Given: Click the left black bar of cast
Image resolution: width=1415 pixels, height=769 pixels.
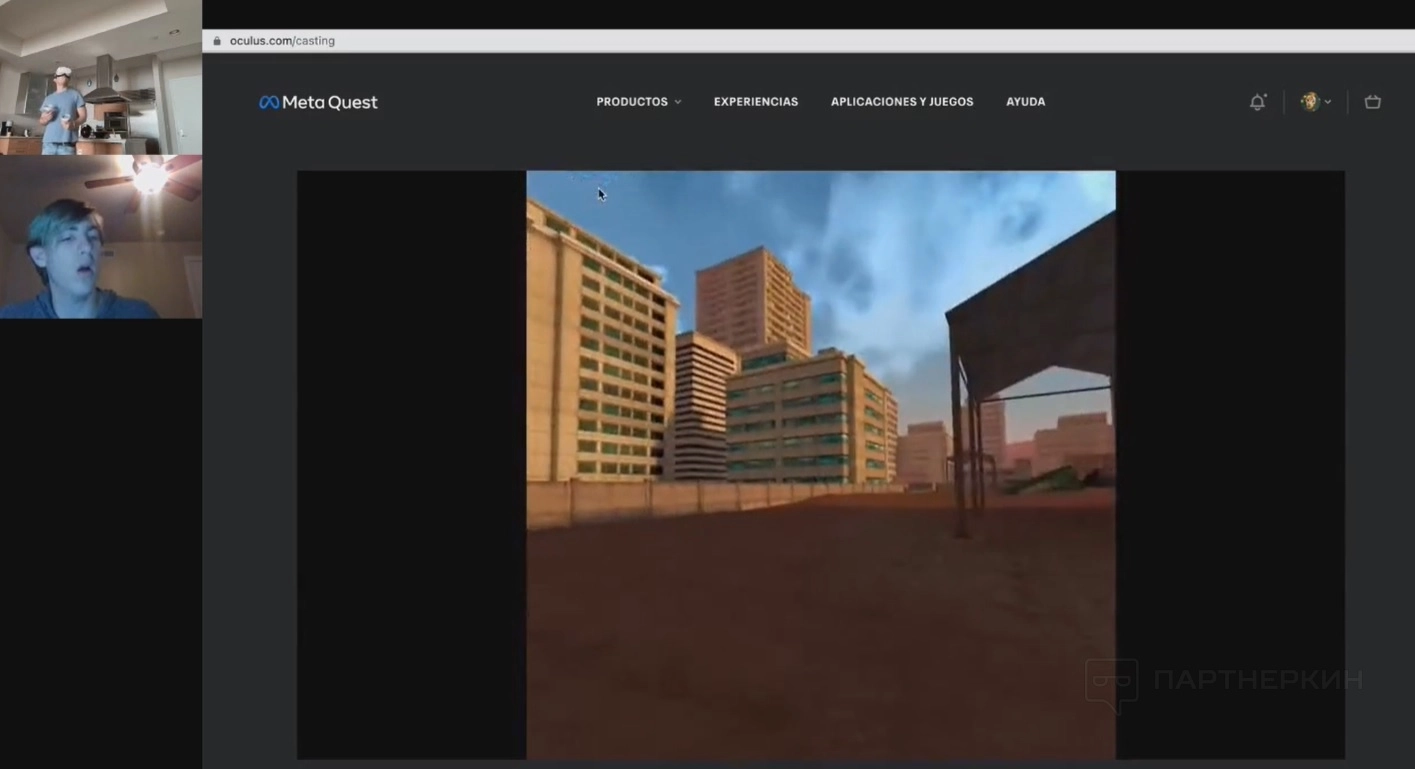Looking at the screenshot, I should click(x=411, y=464).
